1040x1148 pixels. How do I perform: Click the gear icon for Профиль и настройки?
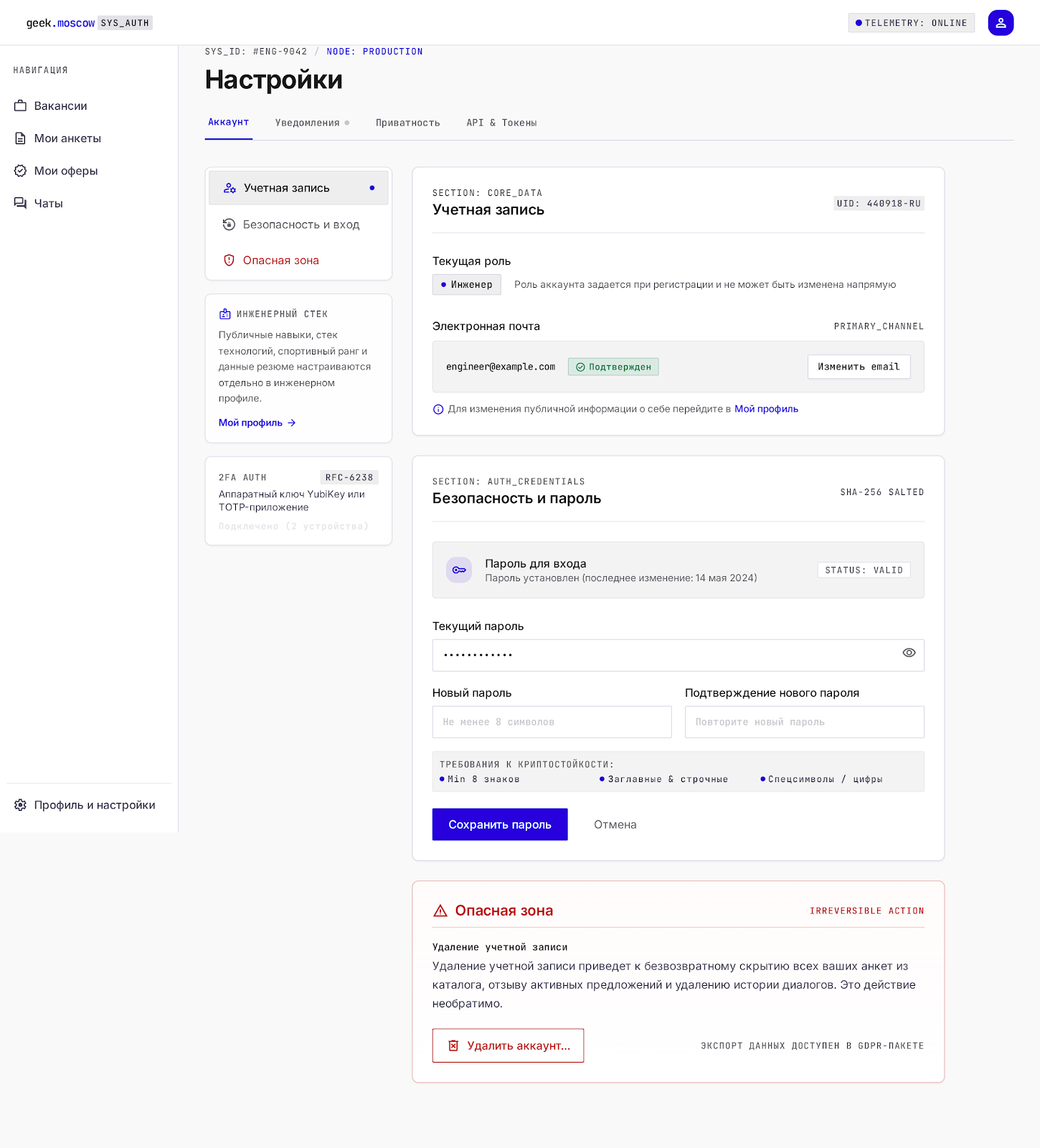(20, 805)
